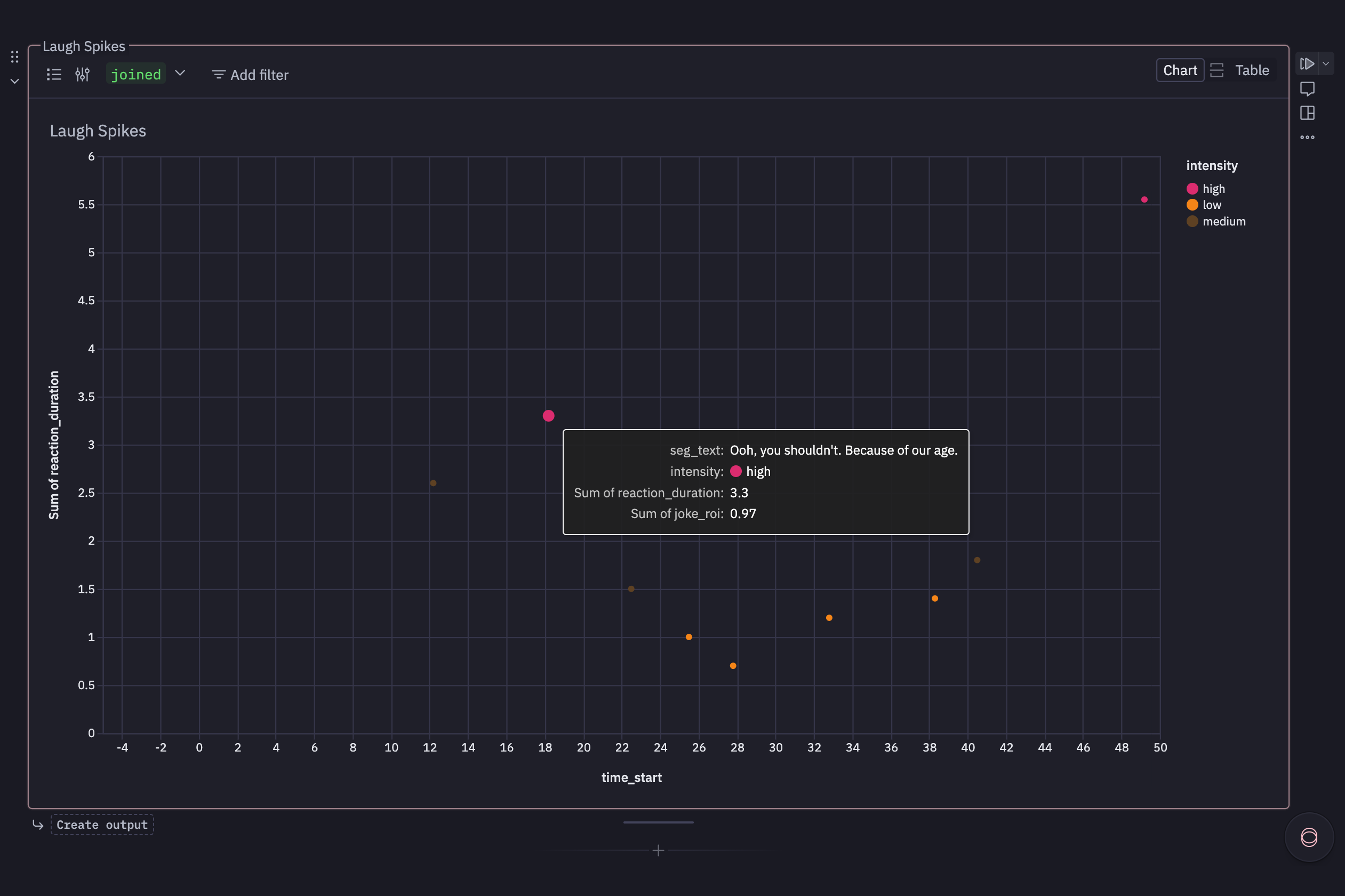Open the cell comment icon
Screen dimensions: 1345x896
click(1307, 88)
